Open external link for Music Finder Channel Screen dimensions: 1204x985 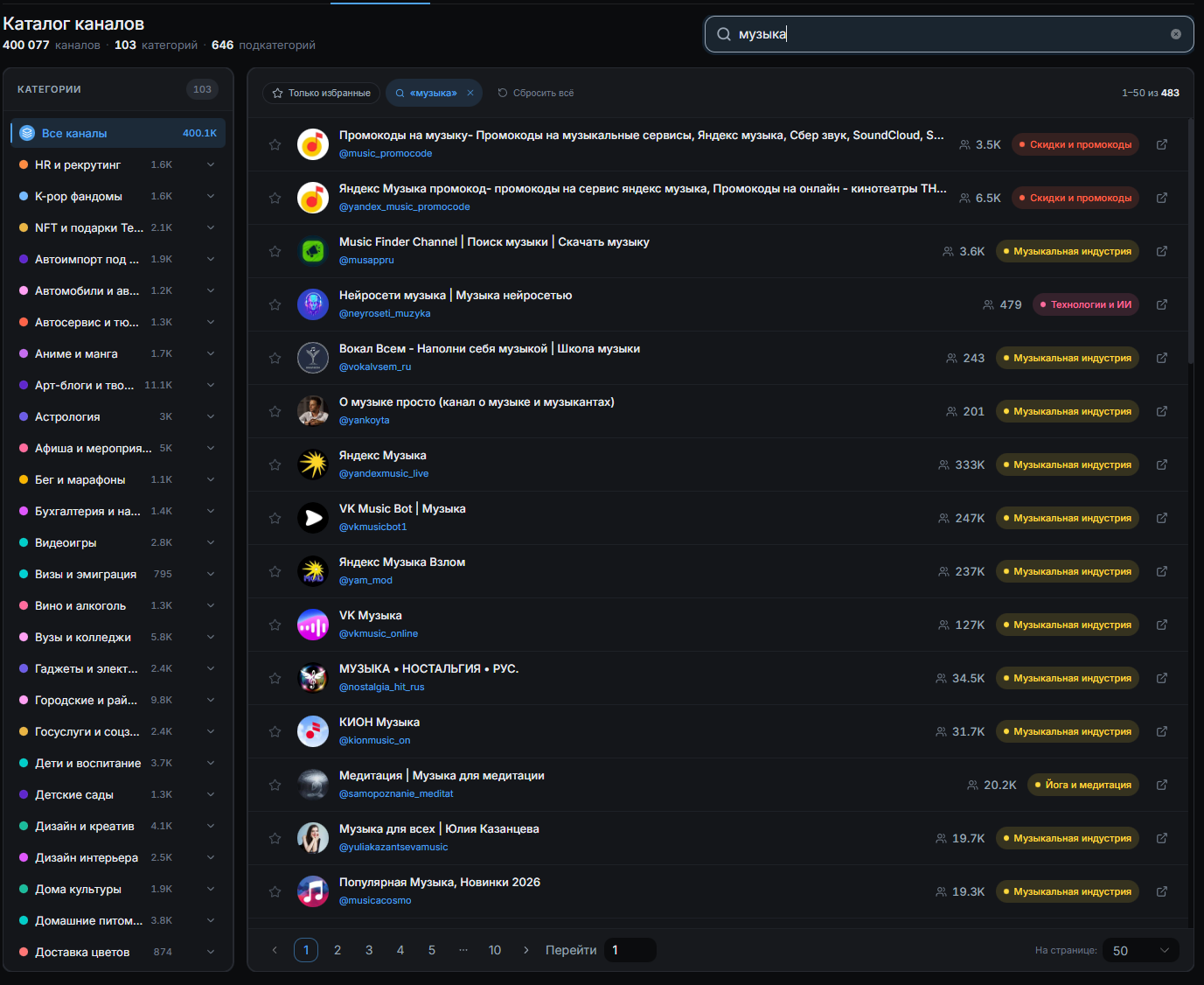[x=1162, y=251]
